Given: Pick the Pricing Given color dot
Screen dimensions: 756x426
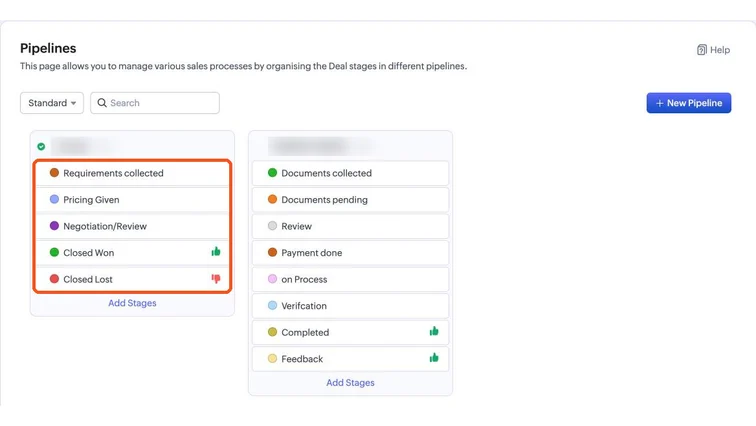Looking at the screenshot, I should point(54,199).
